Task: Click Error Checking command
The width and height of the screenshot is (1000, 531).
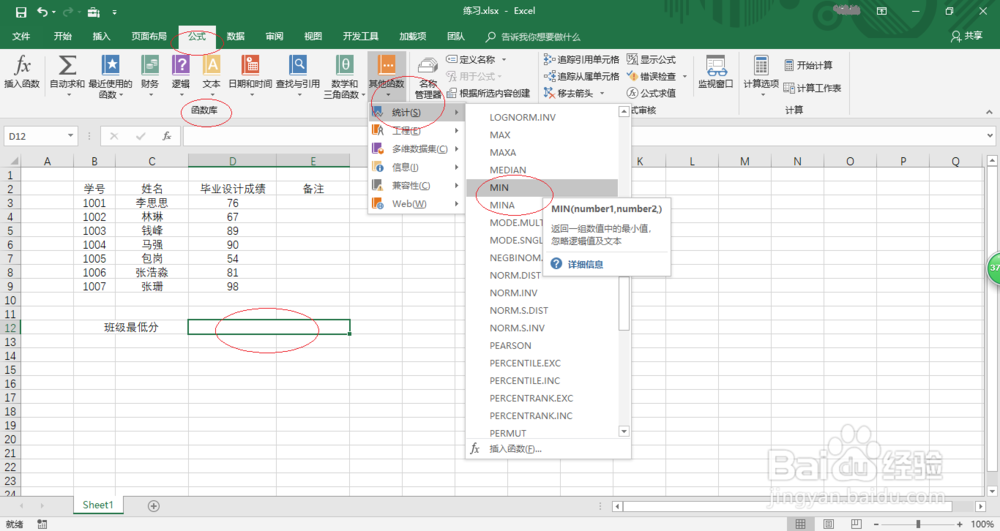Action: click(651, 76)
